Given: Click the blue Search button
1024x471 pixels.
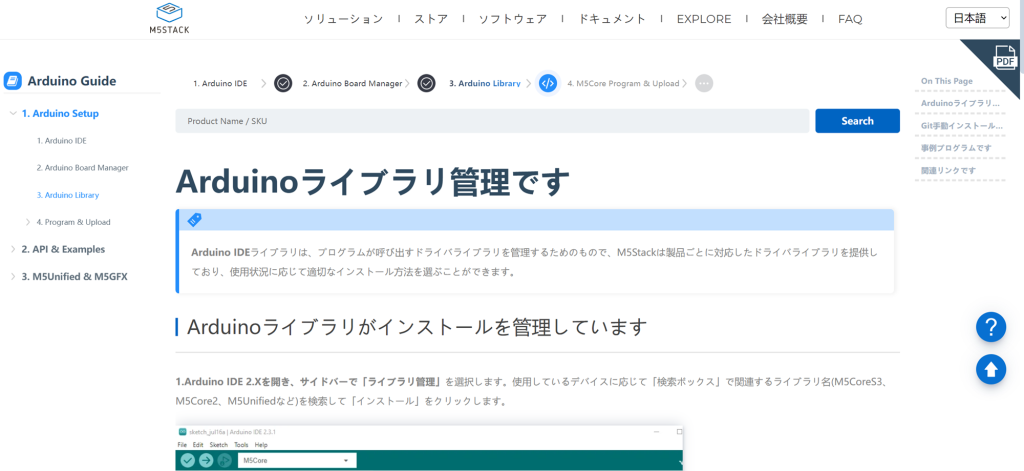Looking at the screenshot, I should 857,121.
